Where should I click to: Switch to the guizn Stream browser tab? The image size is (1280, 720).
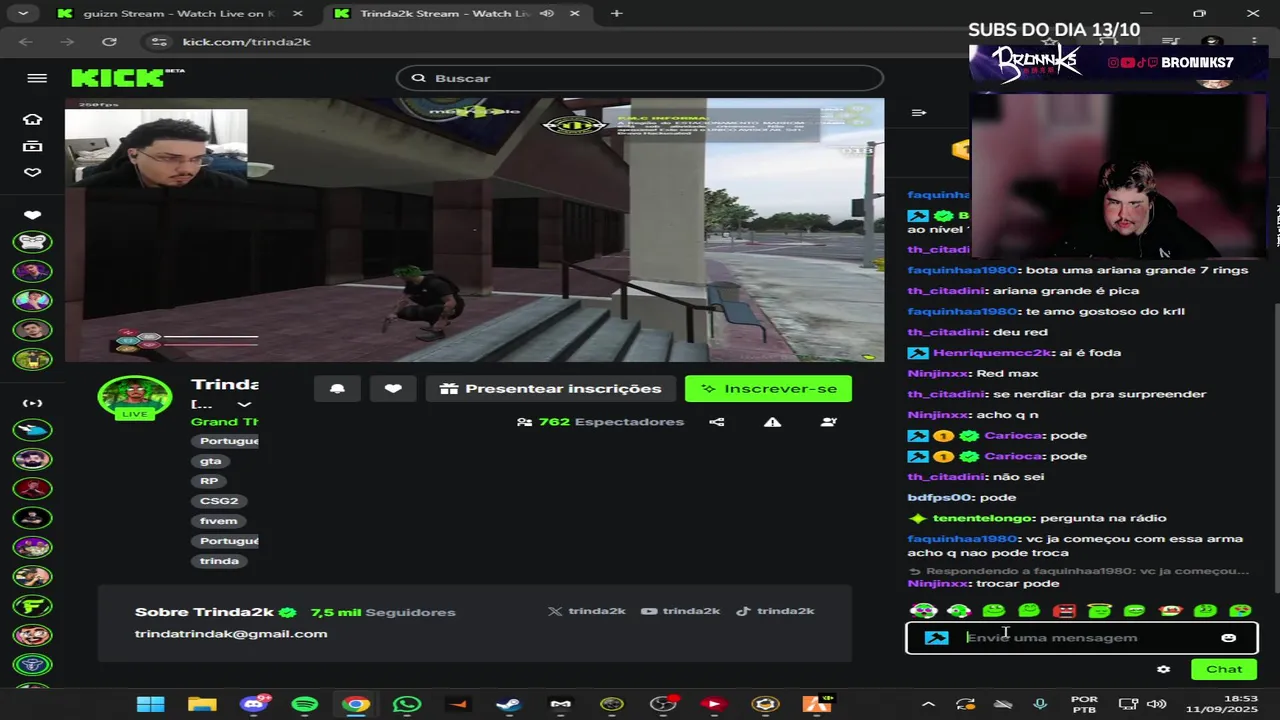pyautogui.click(x=182, y=13)
